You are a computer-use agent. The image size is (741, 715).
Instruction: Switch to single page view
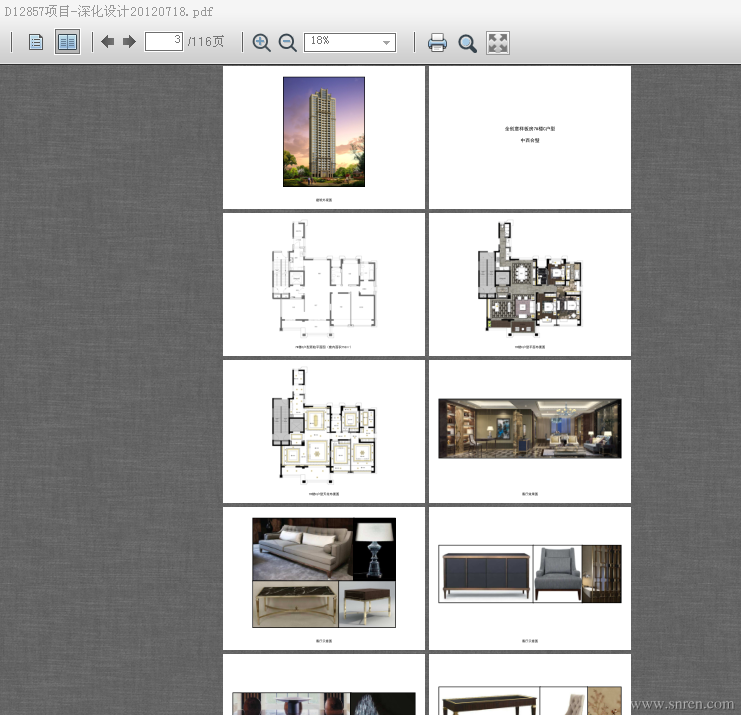36,42
